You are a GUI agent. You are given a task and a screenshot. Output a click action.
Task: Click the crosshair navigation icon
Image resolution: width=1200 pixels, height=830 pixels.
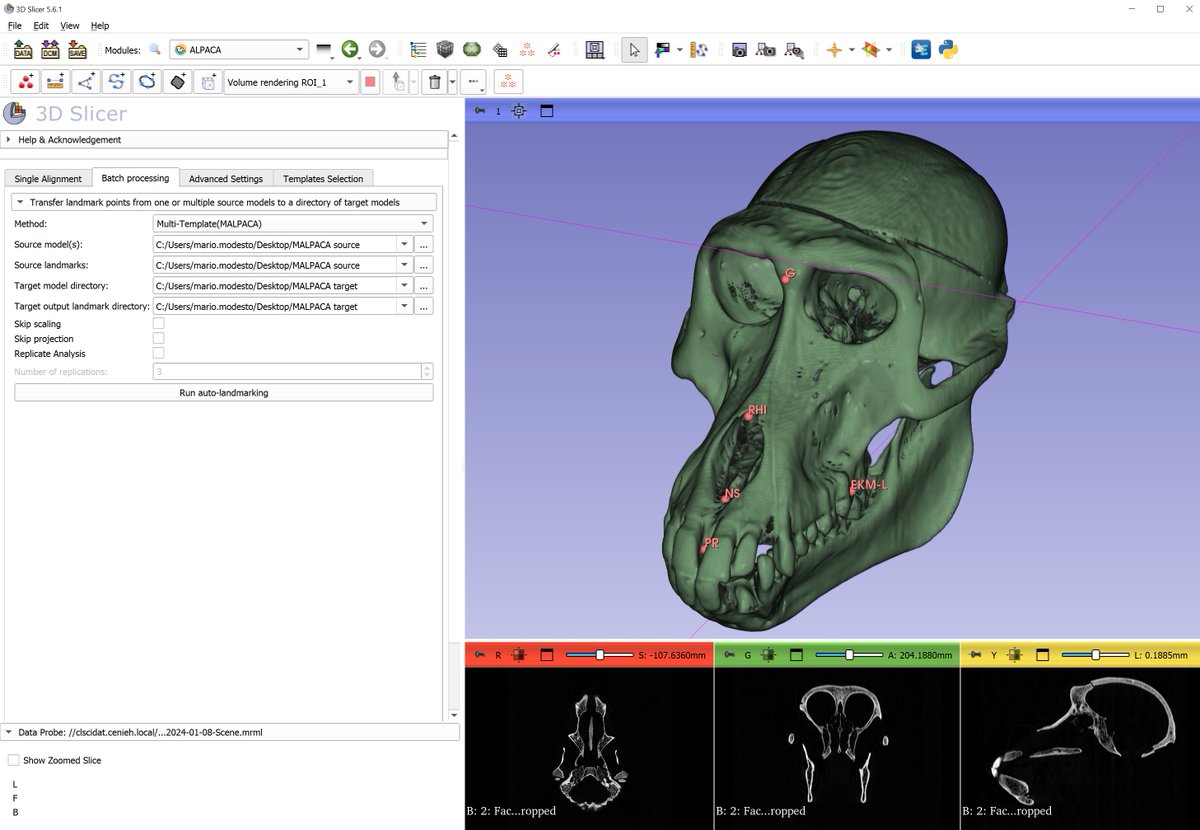(x=835, y=49)
